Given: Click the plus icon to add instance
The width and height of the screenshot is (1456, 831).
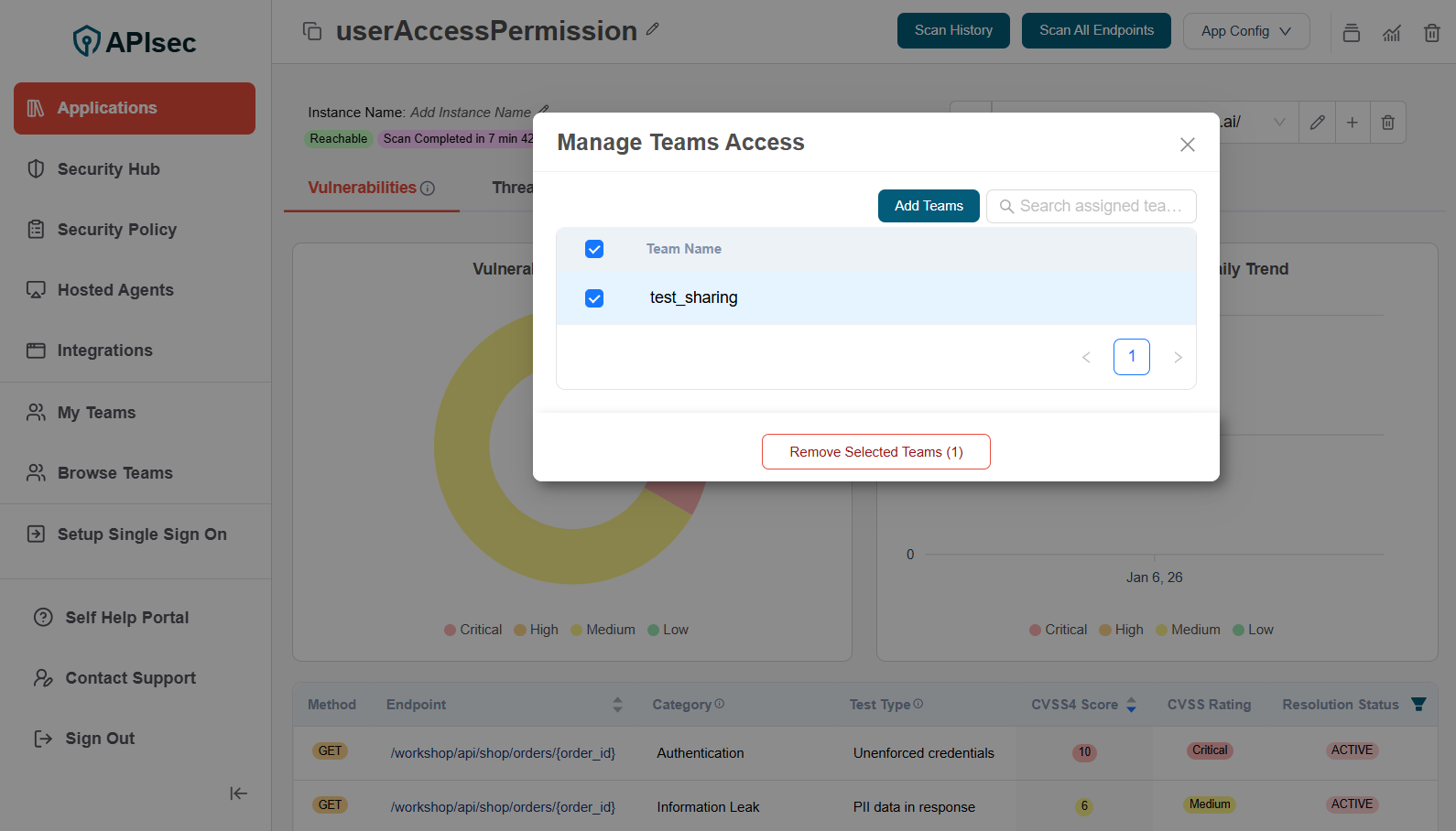Looking at the screenshot, I should point(1353,123).
